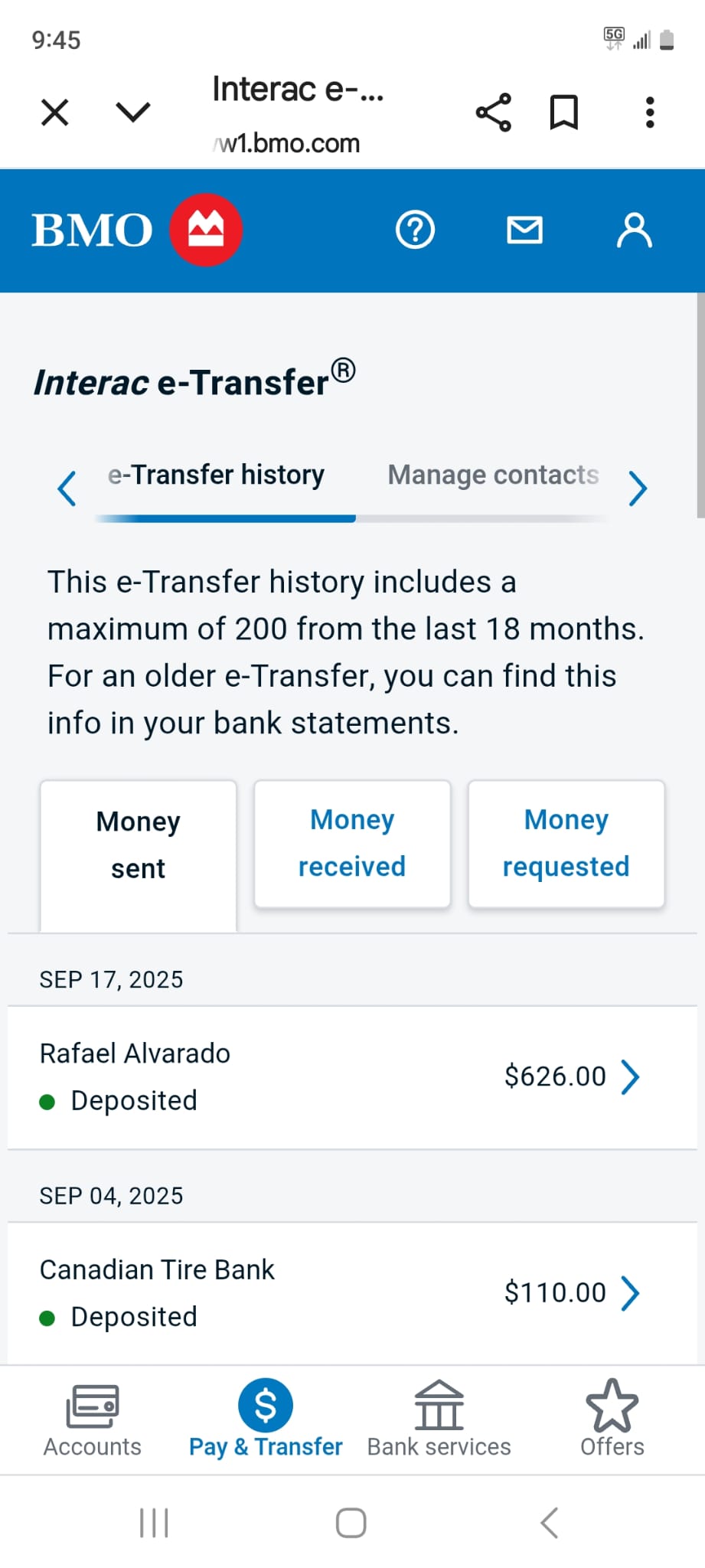Select the Money requested tab

566,843
